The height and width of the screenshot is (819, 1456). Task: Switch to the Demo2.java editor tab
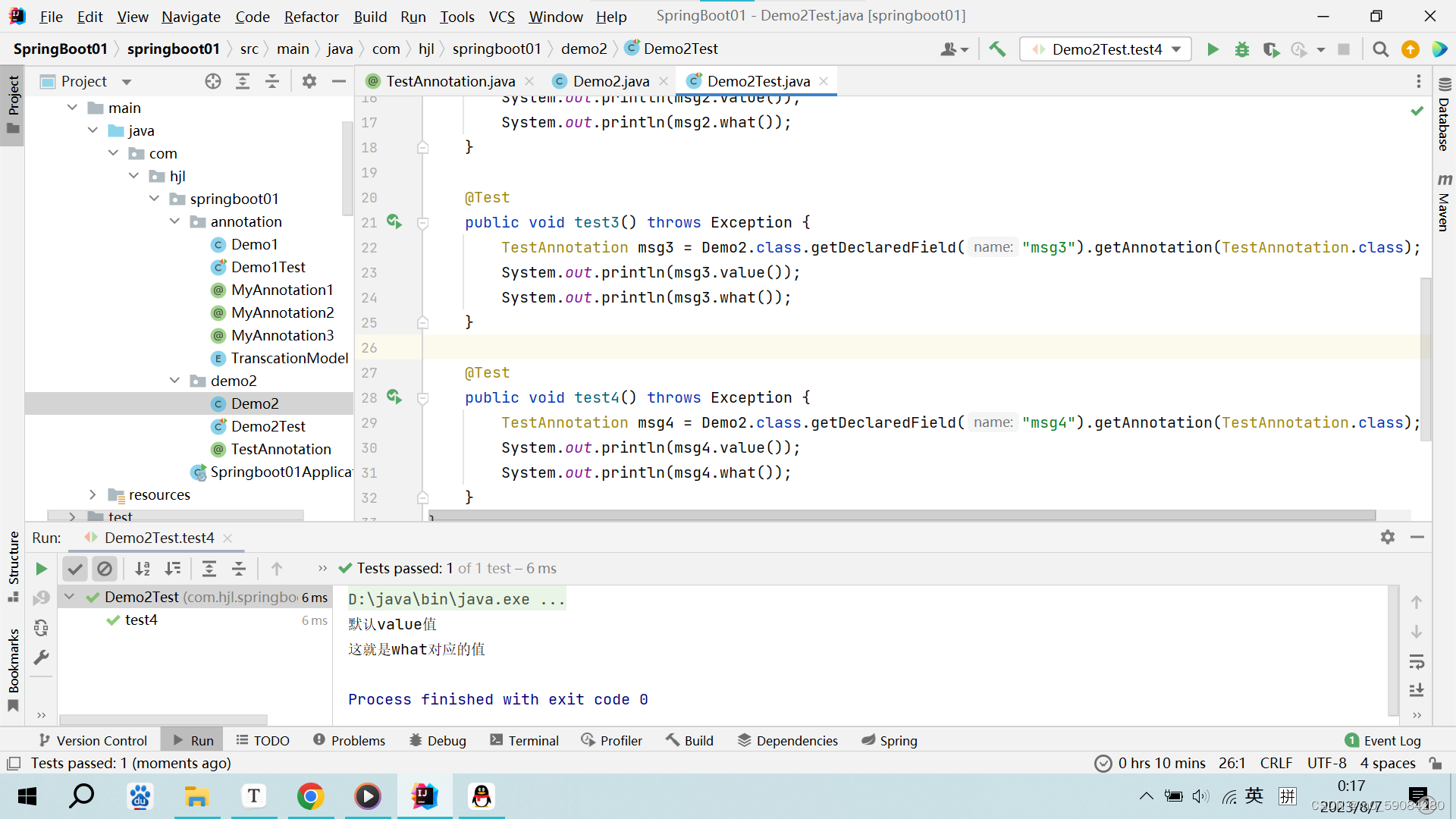(610, 80)
